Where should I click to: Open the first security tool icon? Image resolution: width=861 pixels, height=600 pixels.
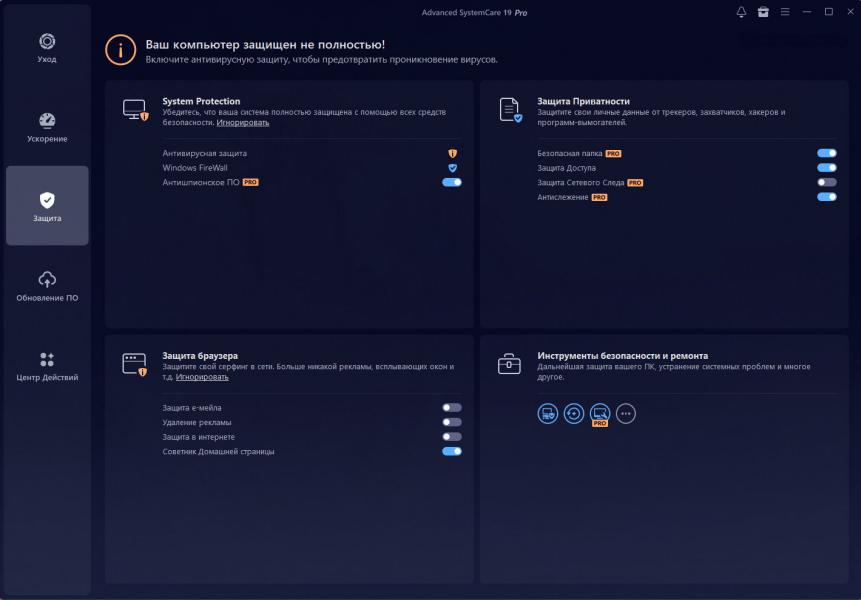tap(547, 413)
